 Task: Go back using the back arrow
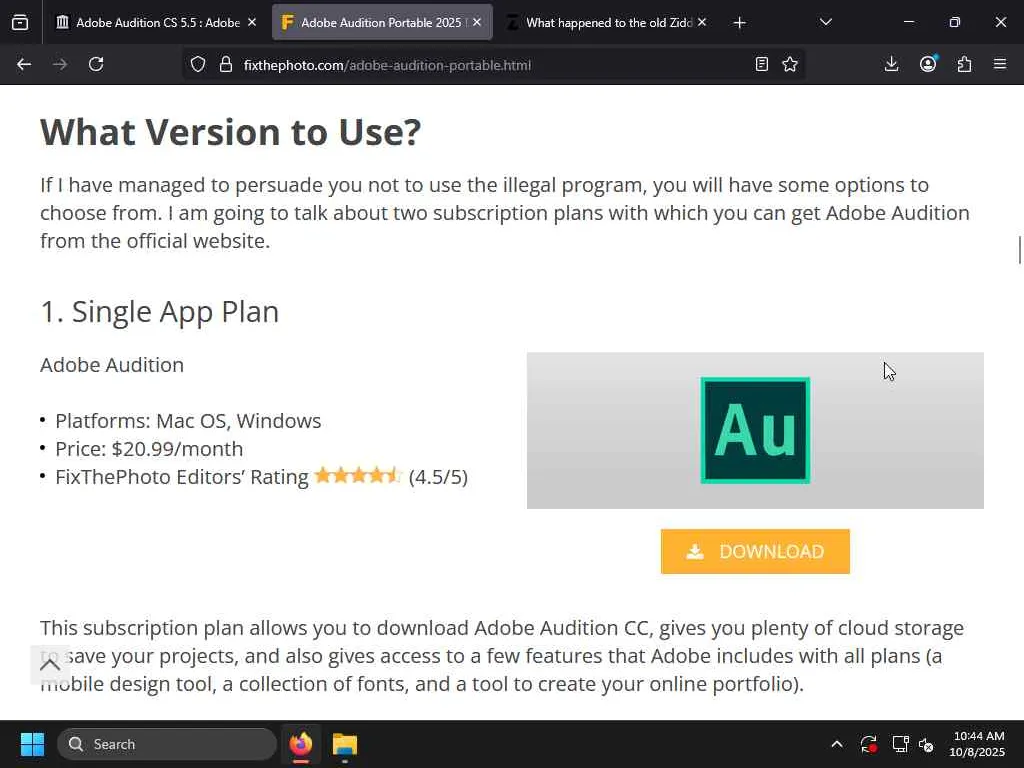24,64
